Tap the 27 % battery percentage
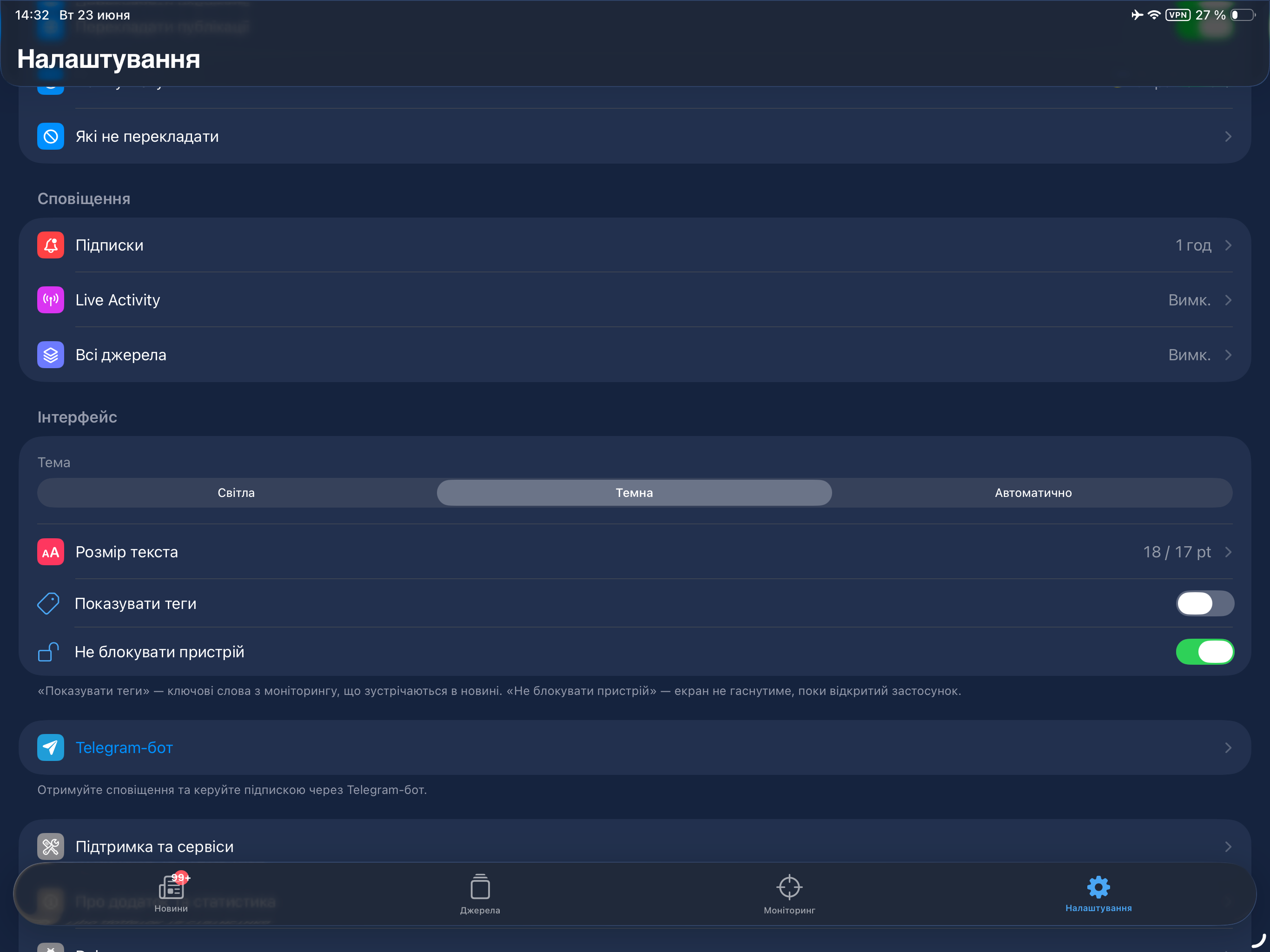This screenshot has height=952, width=1270. (x=1210, y=15)
